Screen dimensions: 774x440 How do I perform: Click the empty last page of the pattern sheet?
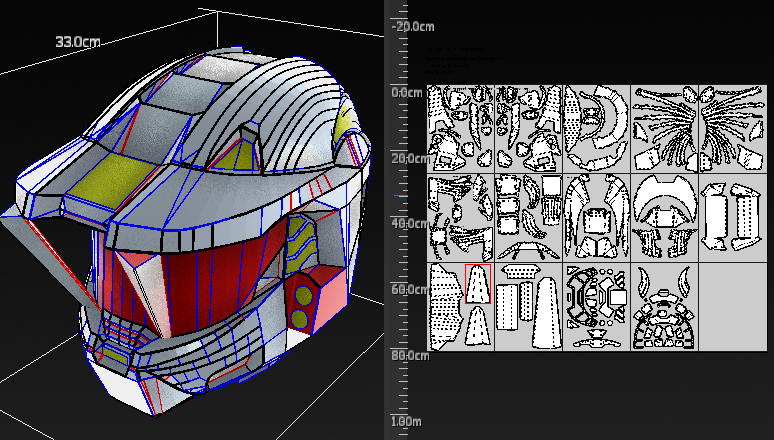(x=733, y=307)
